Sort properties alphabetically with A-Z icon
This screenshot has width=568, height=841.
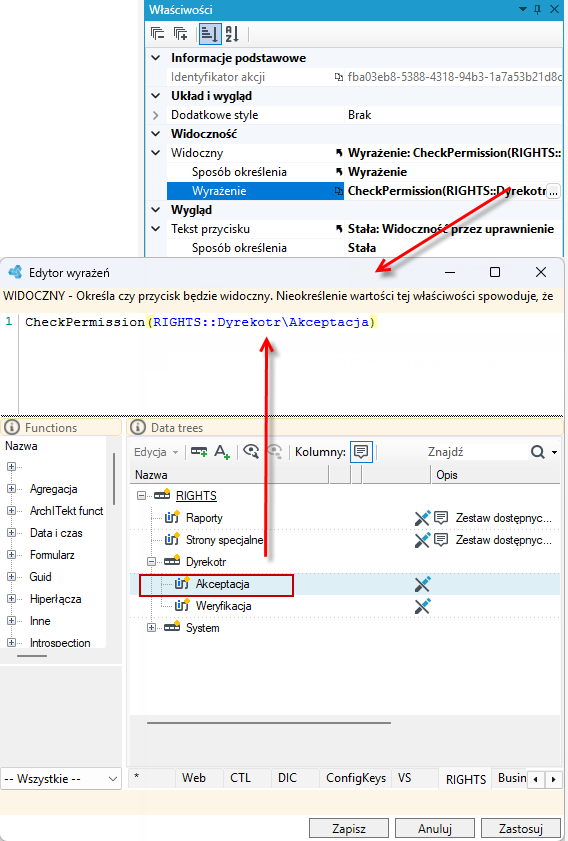(x=232, y=34)
